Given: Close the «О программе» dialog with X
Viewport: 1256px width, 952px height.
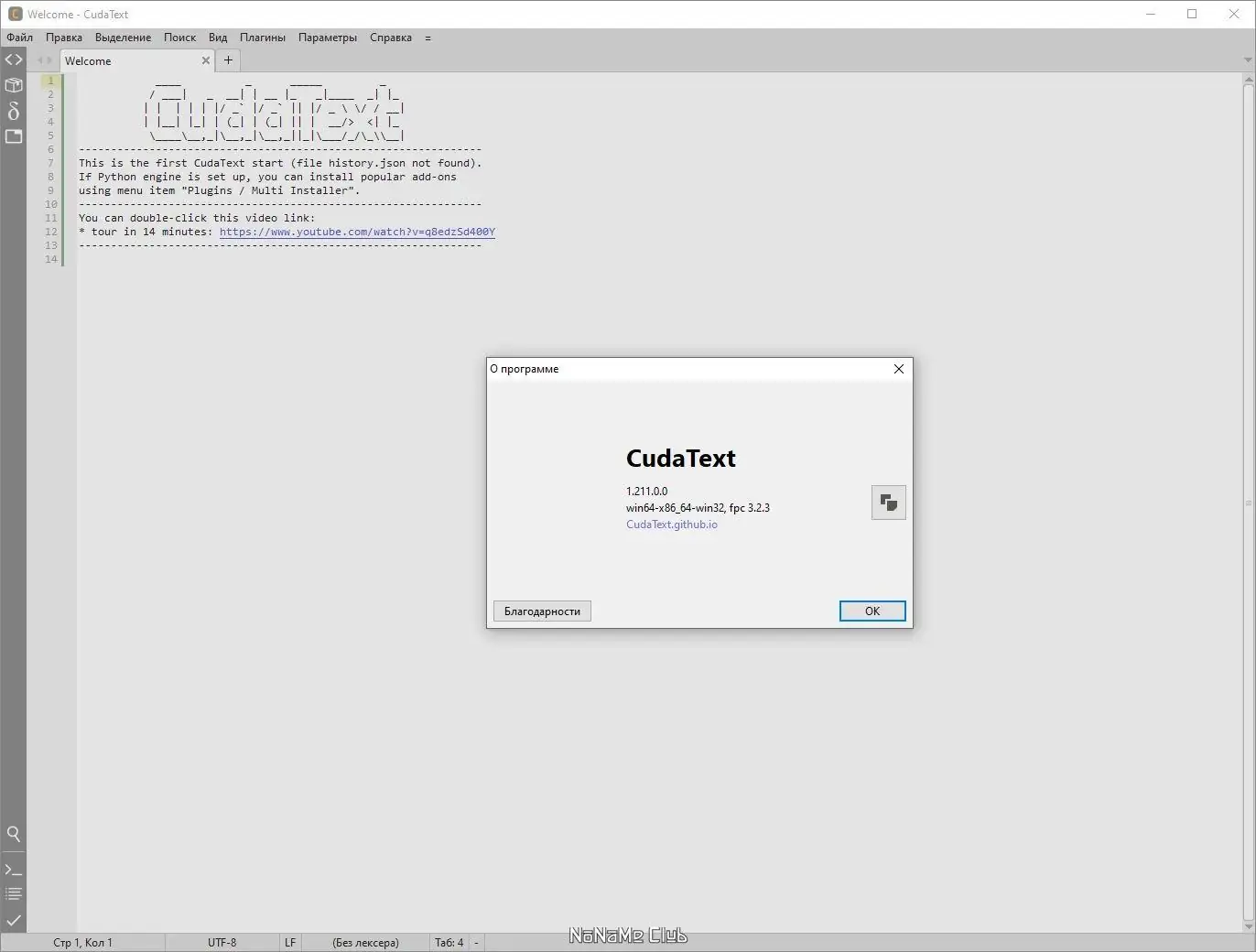Looking at the screenshot, I should (898, 369).
